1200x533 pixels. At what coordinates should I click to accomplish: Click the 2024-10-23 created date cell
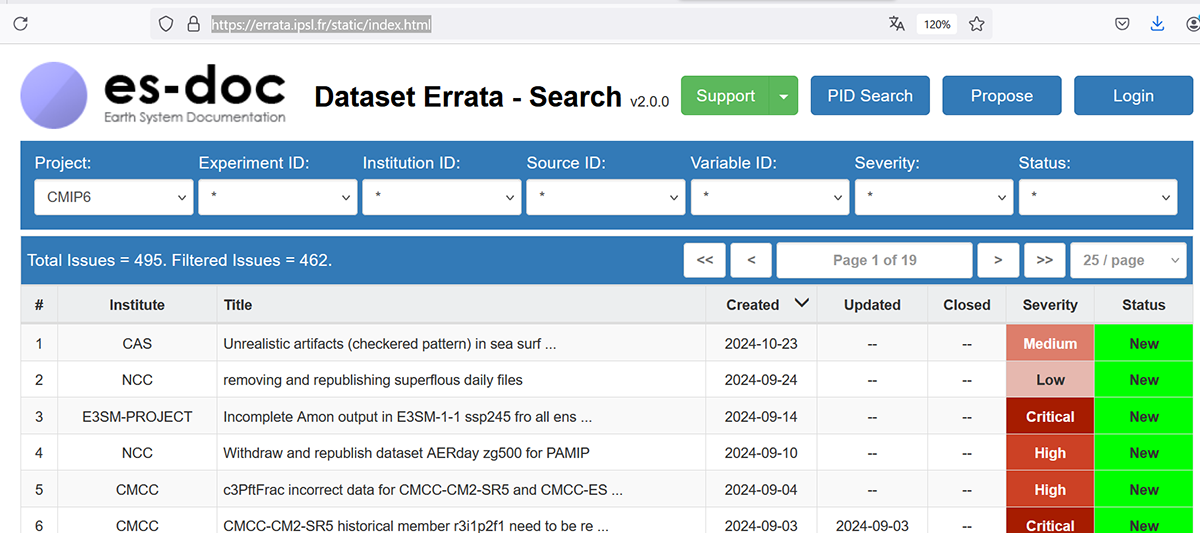761,344
